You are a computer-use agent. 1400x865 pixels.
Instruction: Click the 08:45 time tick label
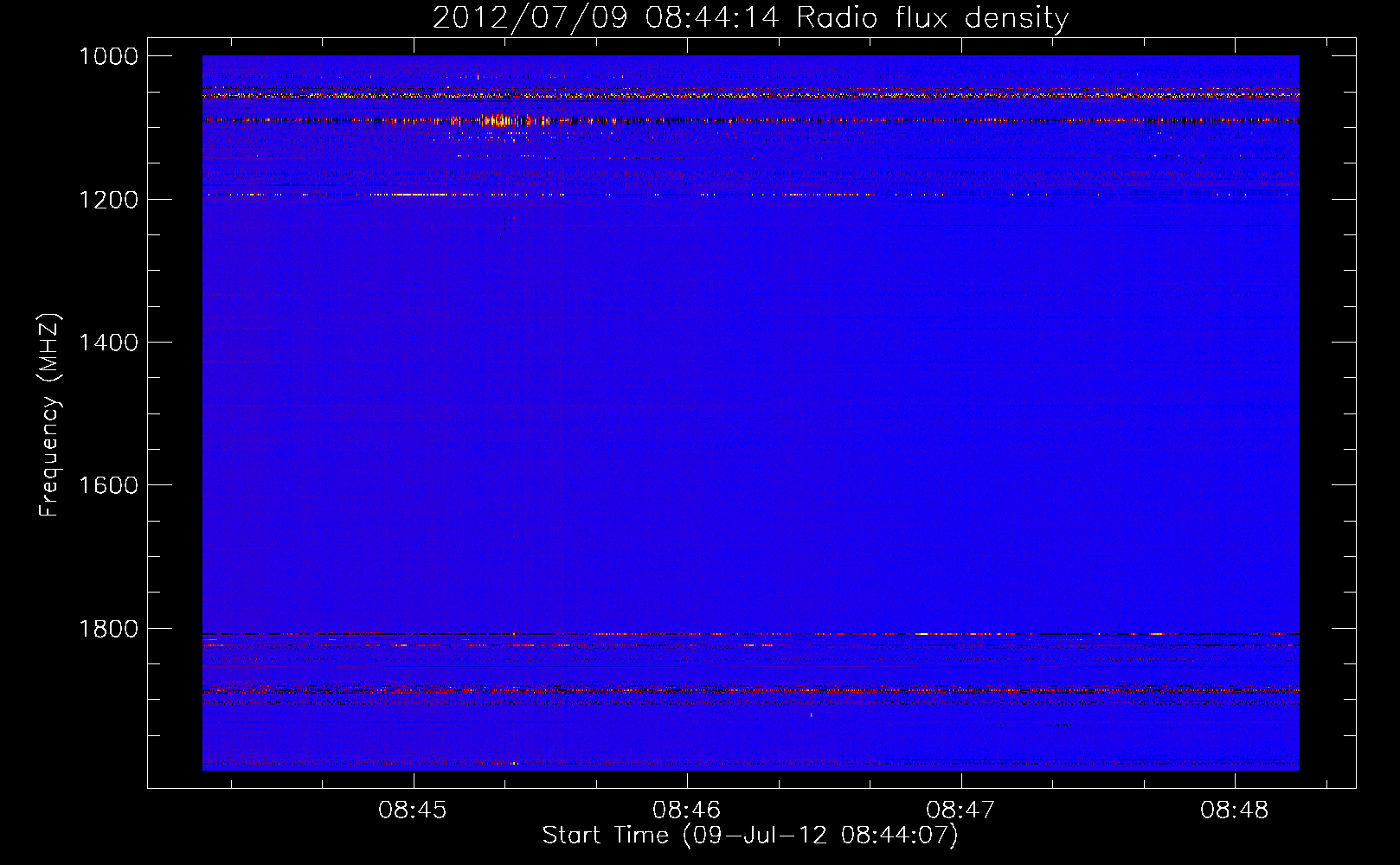tap(413, 811)
